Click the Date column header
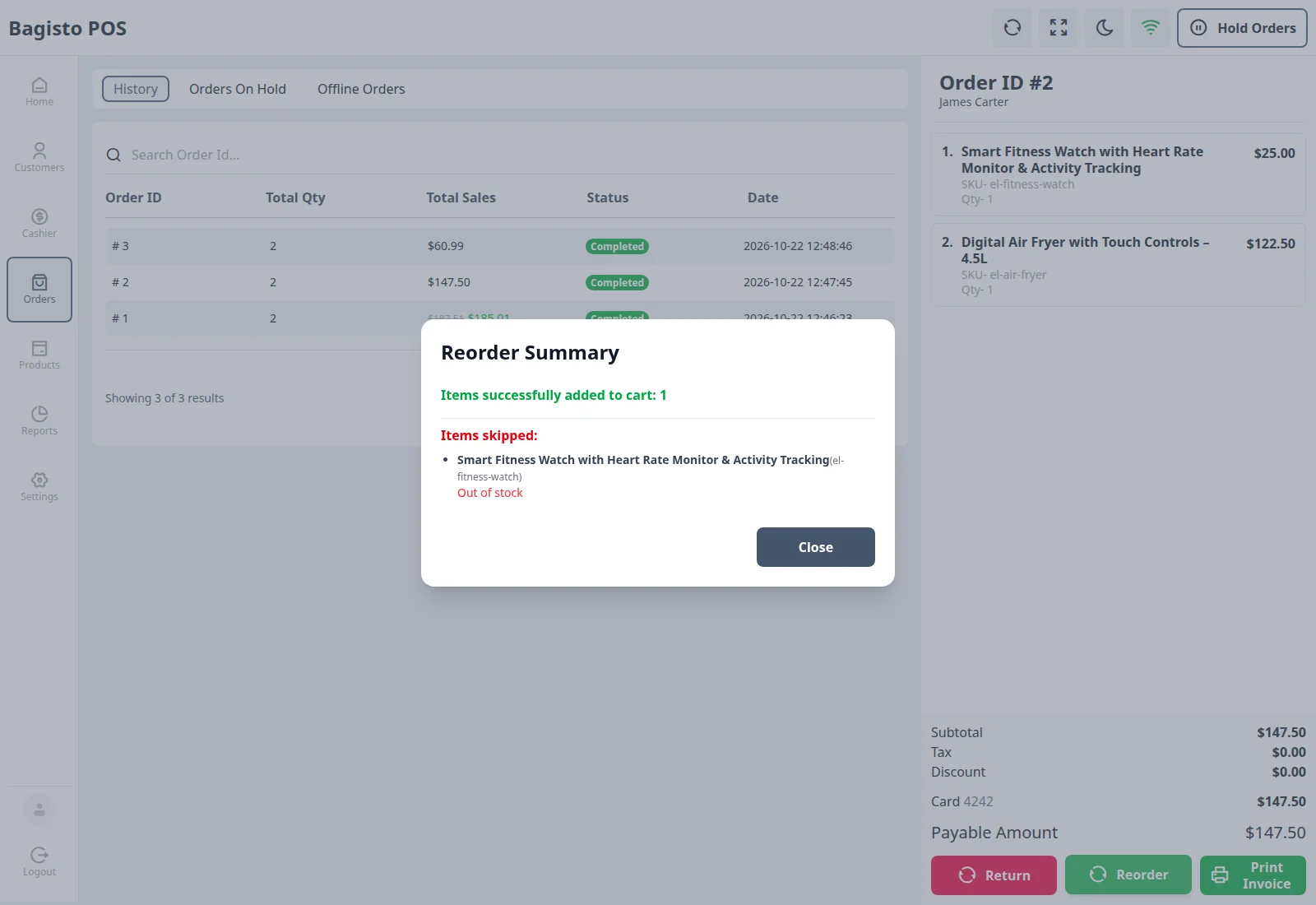The image size is (1316, 905). 762,197
